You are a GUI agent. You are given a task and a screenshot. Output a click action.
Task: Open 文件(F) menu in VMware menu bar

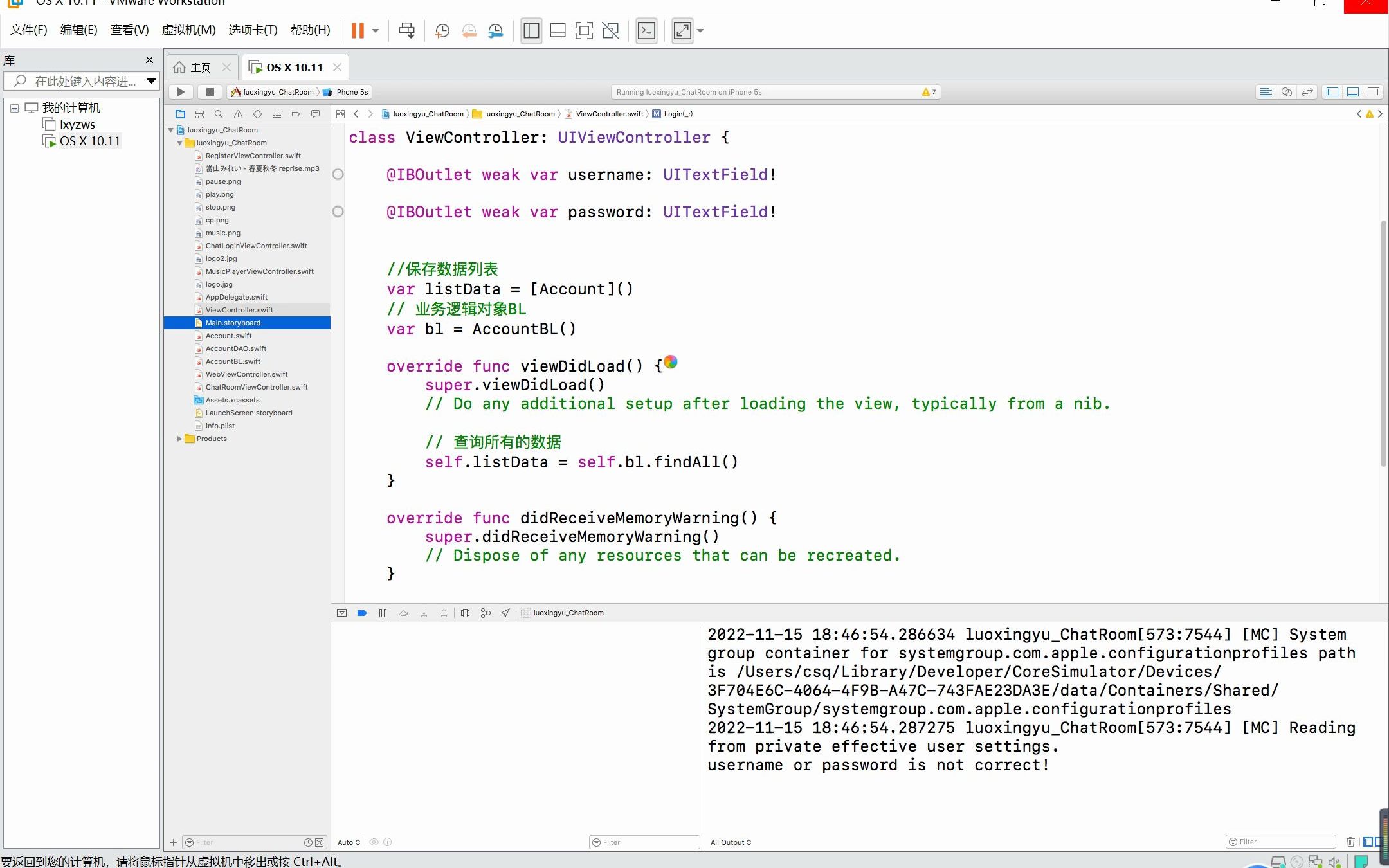point(28,29)
